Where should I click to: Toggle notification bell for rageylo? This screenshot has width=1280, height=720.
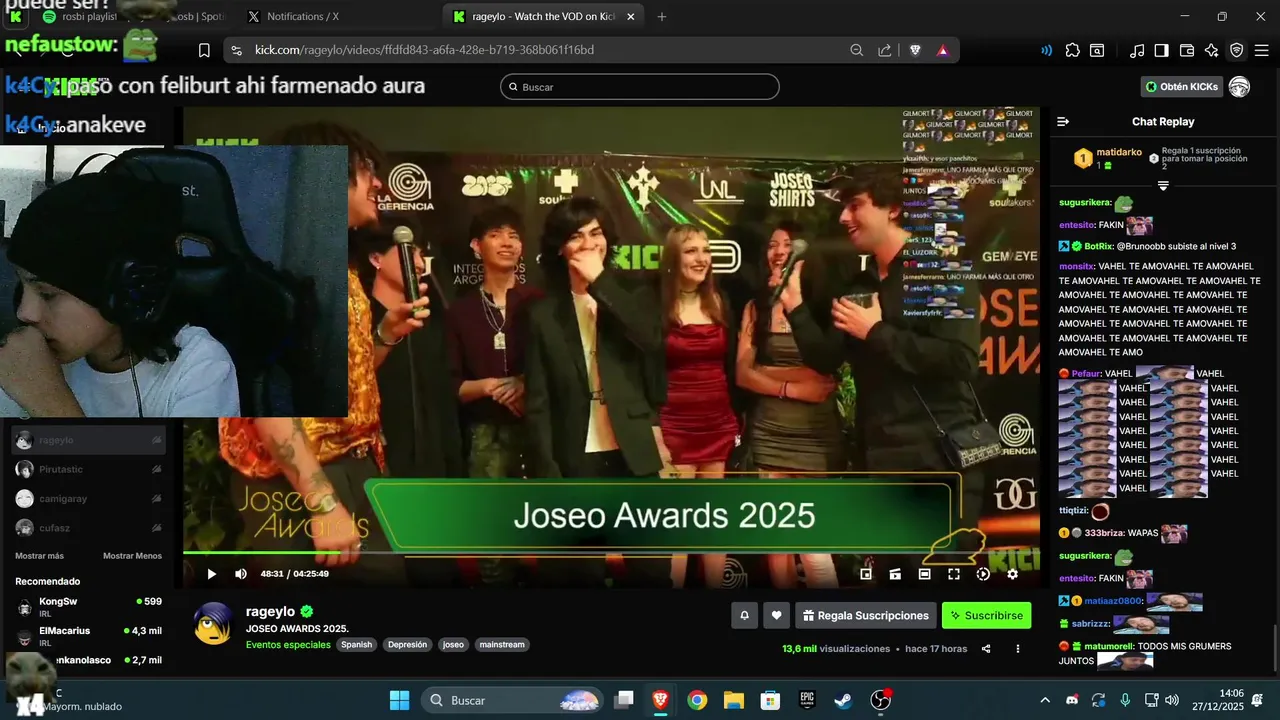[744, 616]
